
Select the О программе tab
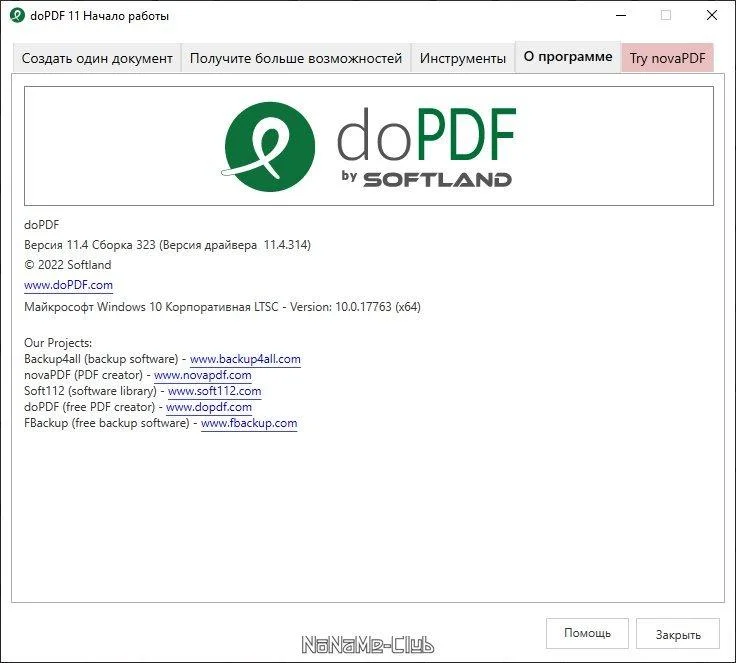coord(568,57)
